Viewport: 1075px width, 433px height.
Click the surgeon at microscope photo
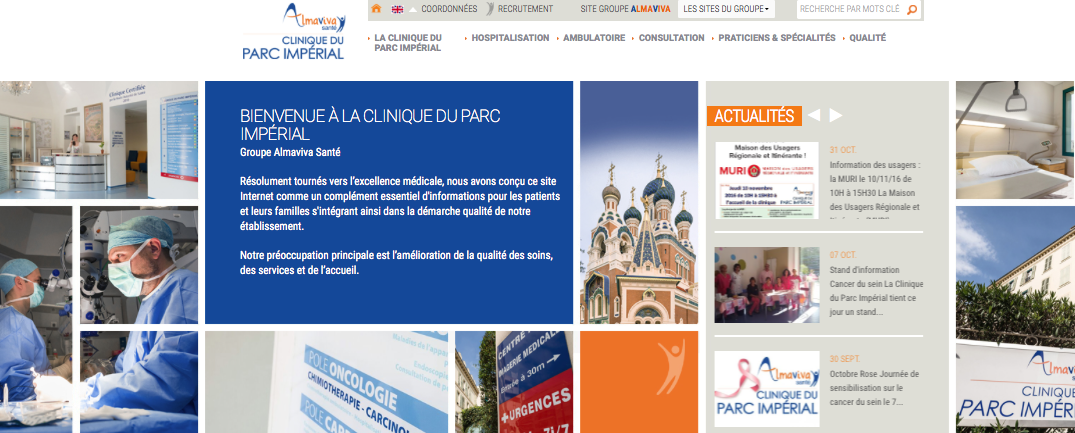click(x=36, y=319)
